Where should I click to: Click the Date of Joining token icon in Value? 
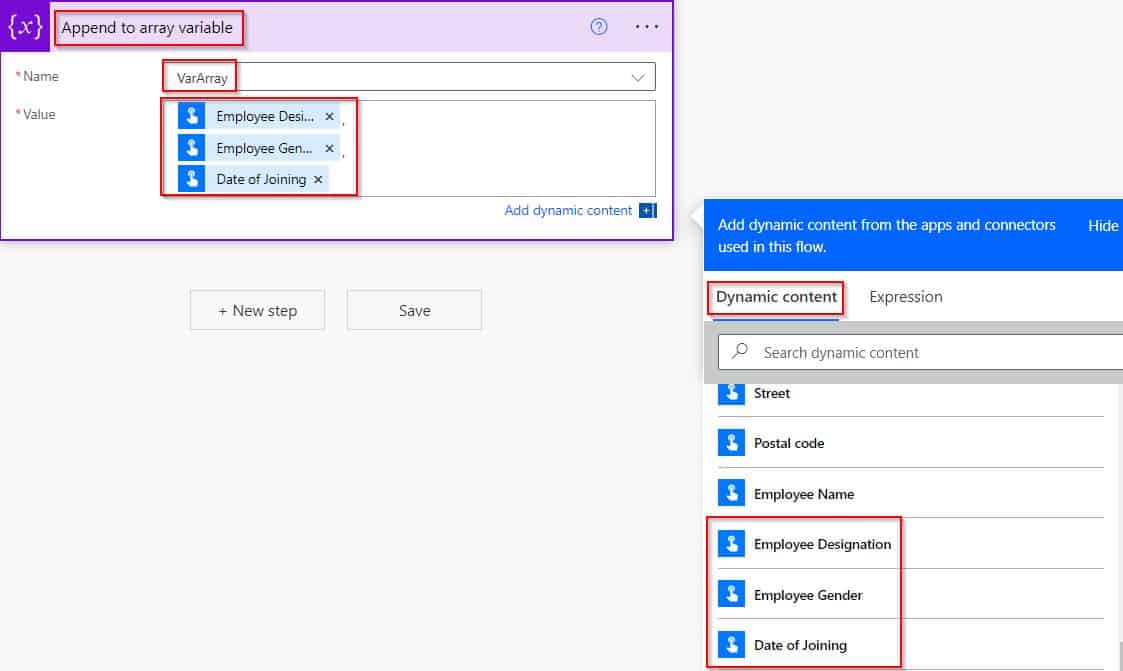point(192,179)
